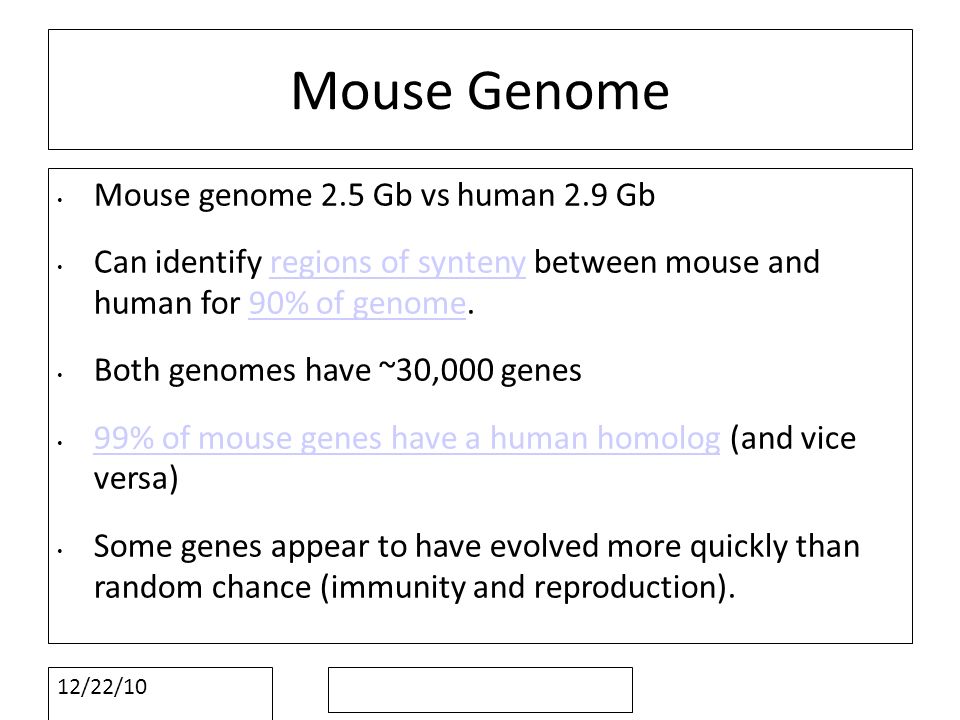
Task: Click the empty center footer placeholder box
Action: click(x=480, y=690)
